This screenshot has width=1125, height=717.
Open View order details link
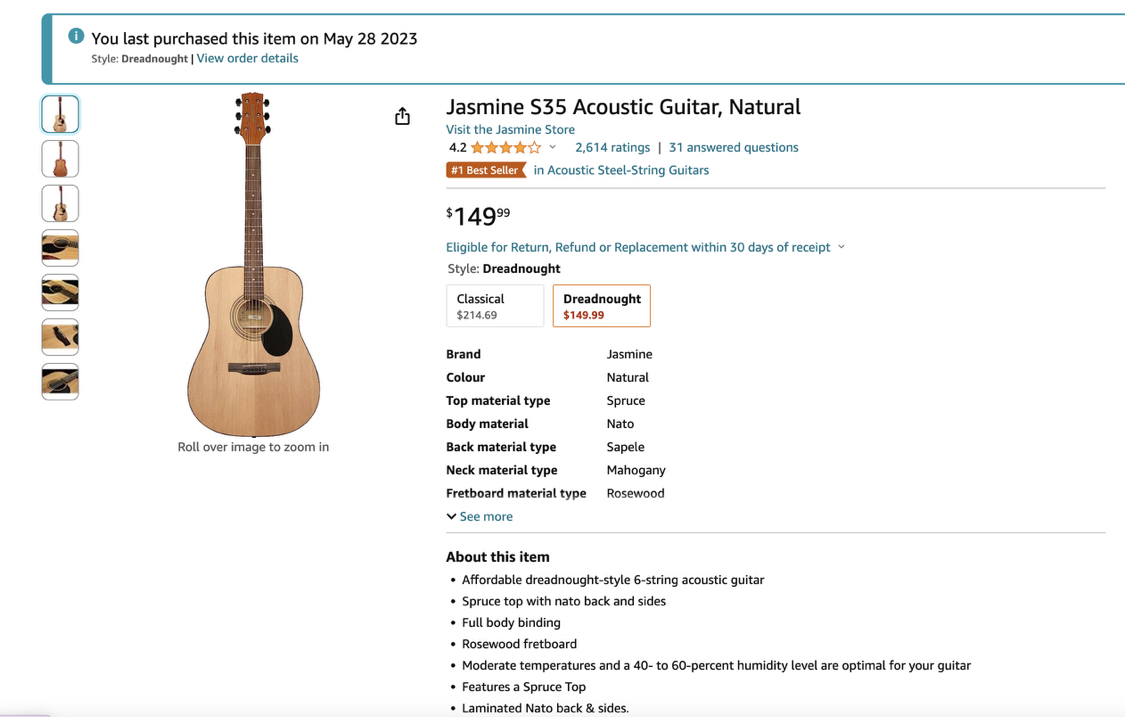248,58
